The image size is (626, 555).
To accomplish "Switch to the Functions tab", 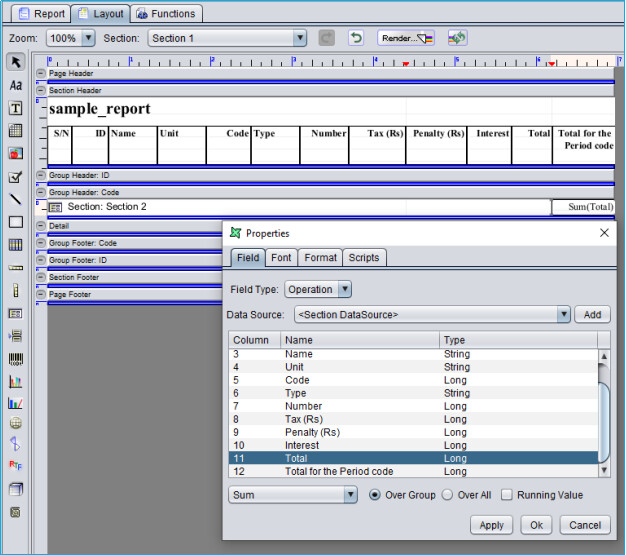I will 167,14.
